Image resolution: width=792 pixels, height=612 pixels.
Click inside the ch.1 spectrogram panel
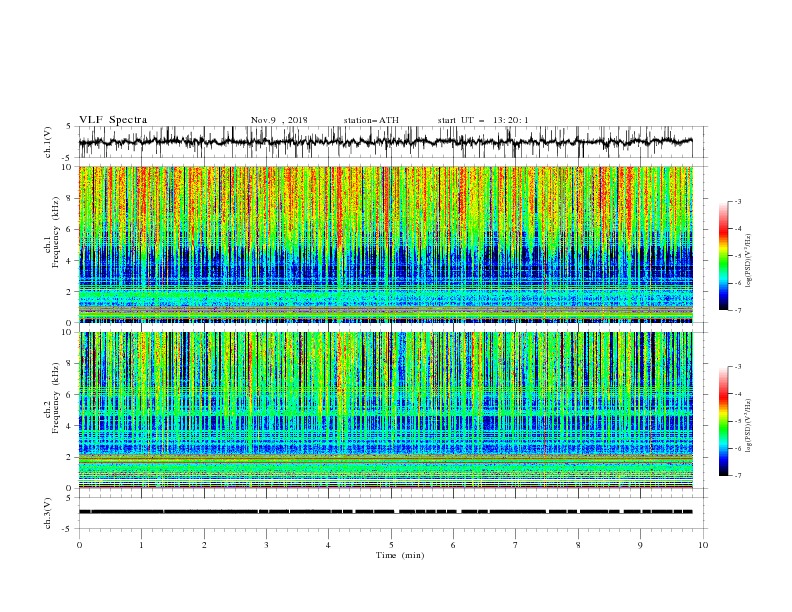(385, 244)
